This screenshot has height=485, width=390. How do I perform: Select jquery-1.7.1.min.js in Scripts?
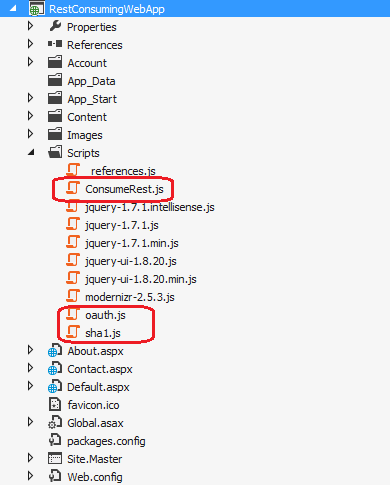coord(132,243)
